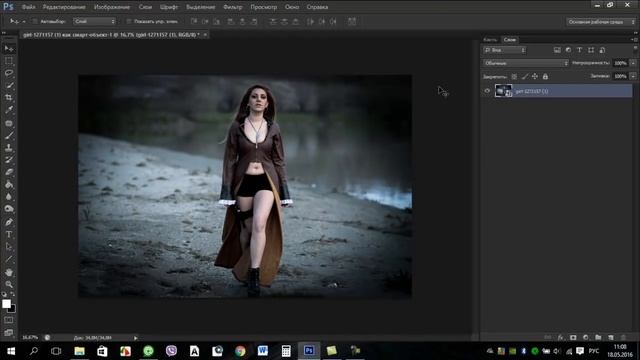Set the background color swatch
The width and height of the screenshot is (640, 360).
coord(12,309)
